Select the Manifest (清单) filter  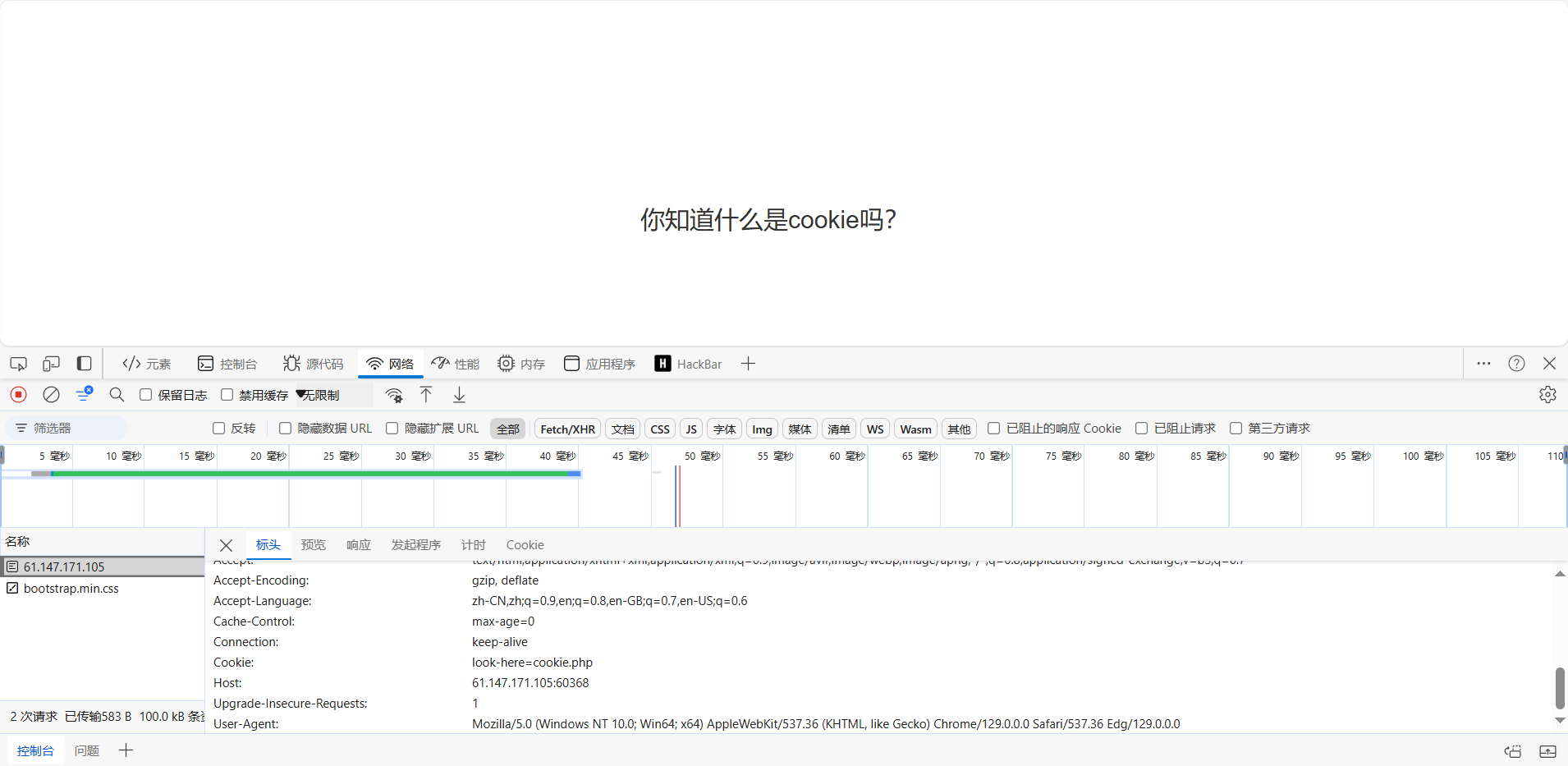click(838, 429)
